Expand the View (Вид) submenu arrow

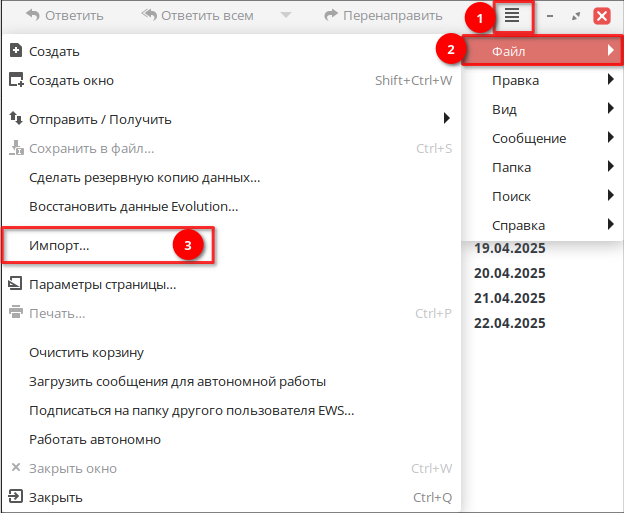[611, 108]
